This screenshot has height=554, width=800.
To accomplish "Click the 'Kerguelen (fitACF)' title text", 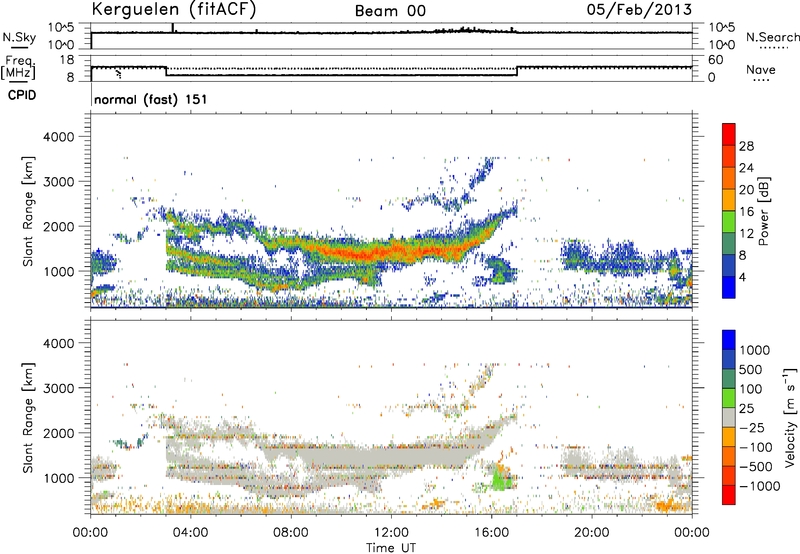I will pos(173,10).
